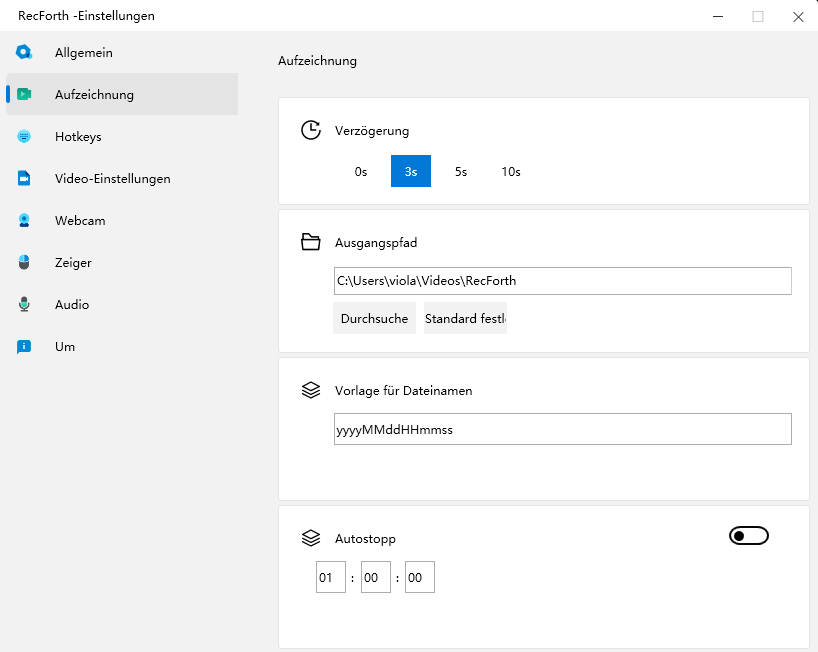Select the 3s delay option
818x652 pixels.
tap(411, 171)
